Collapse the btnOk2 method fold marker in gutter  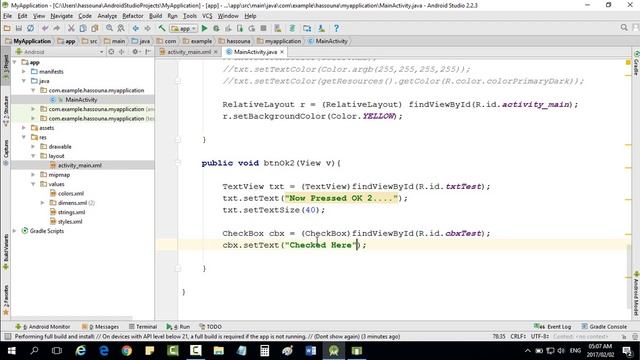pyautogui.click(x=178, y=163)
